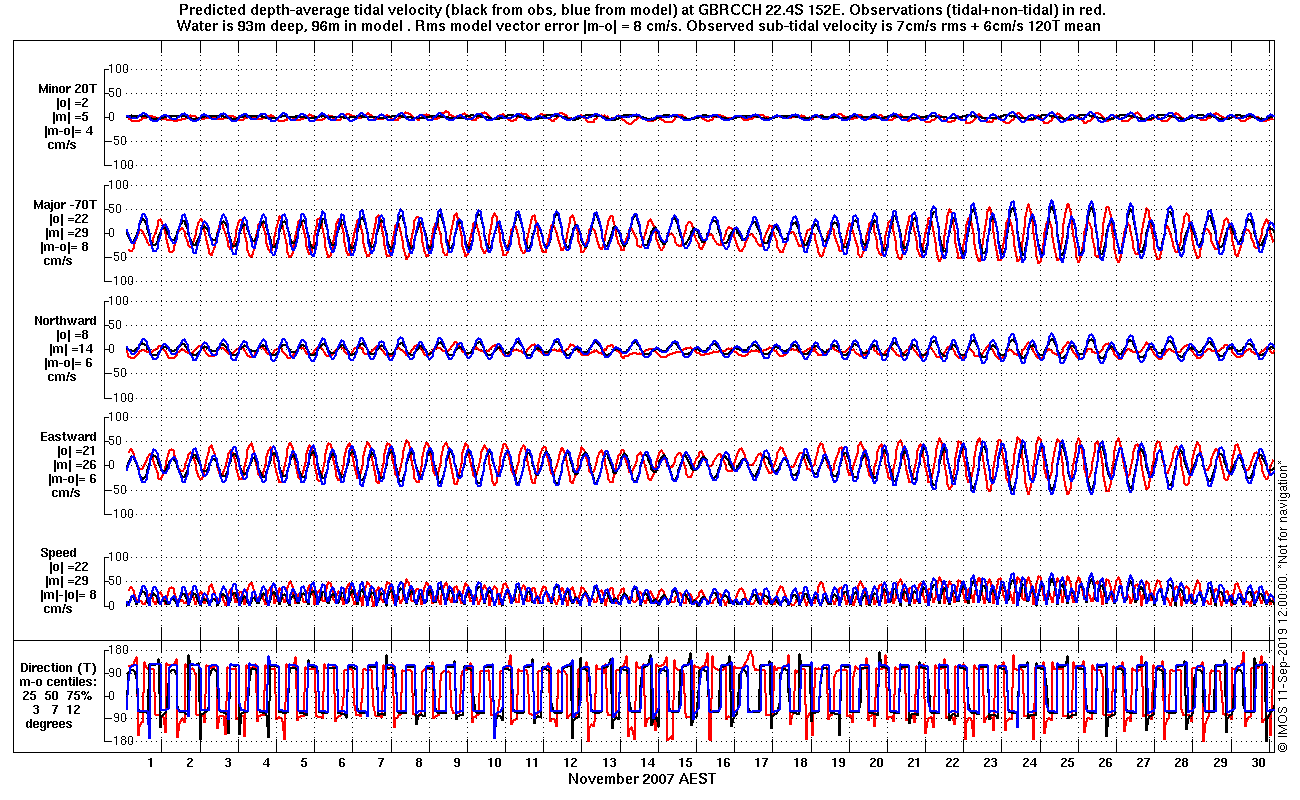The width and height of the screenshot is (1300, 800).
Task: Click '|m-o|= 8' in the Major panel
Action: 65,247
